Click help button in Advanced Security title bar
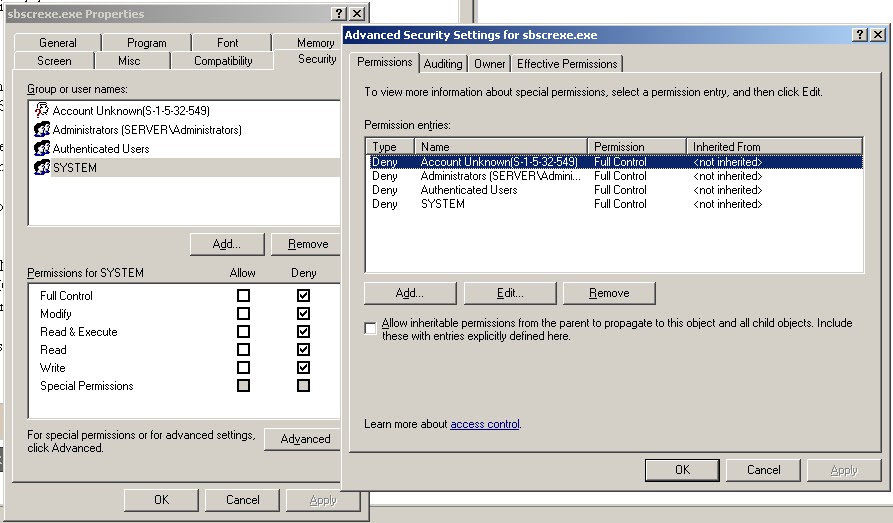Image resolution: width=893 pixels, height=523 pixels. (859, 35)
